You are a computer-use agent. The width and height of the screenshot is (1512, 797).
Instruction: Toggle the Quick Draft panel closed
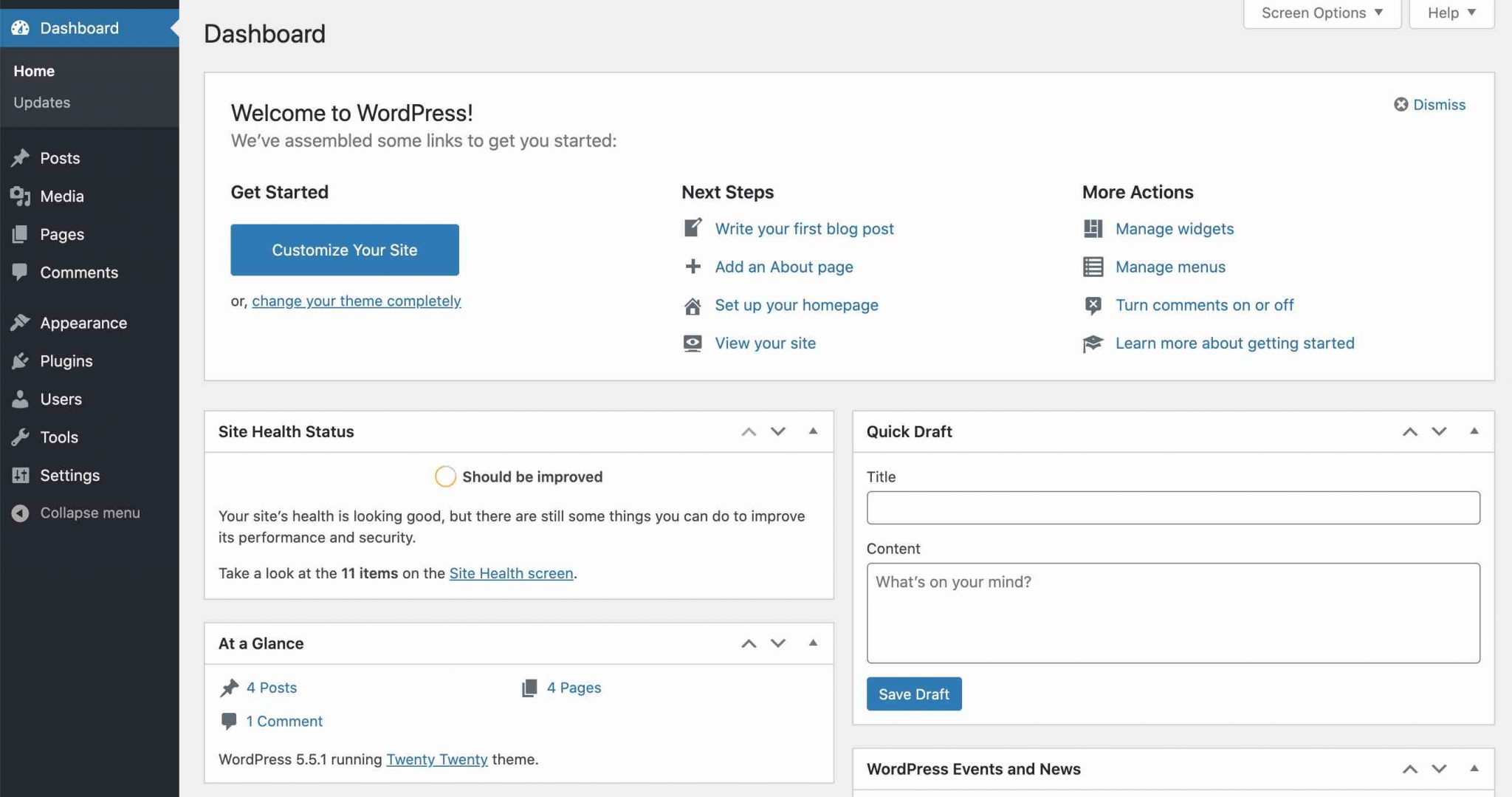coord(1474,431)
